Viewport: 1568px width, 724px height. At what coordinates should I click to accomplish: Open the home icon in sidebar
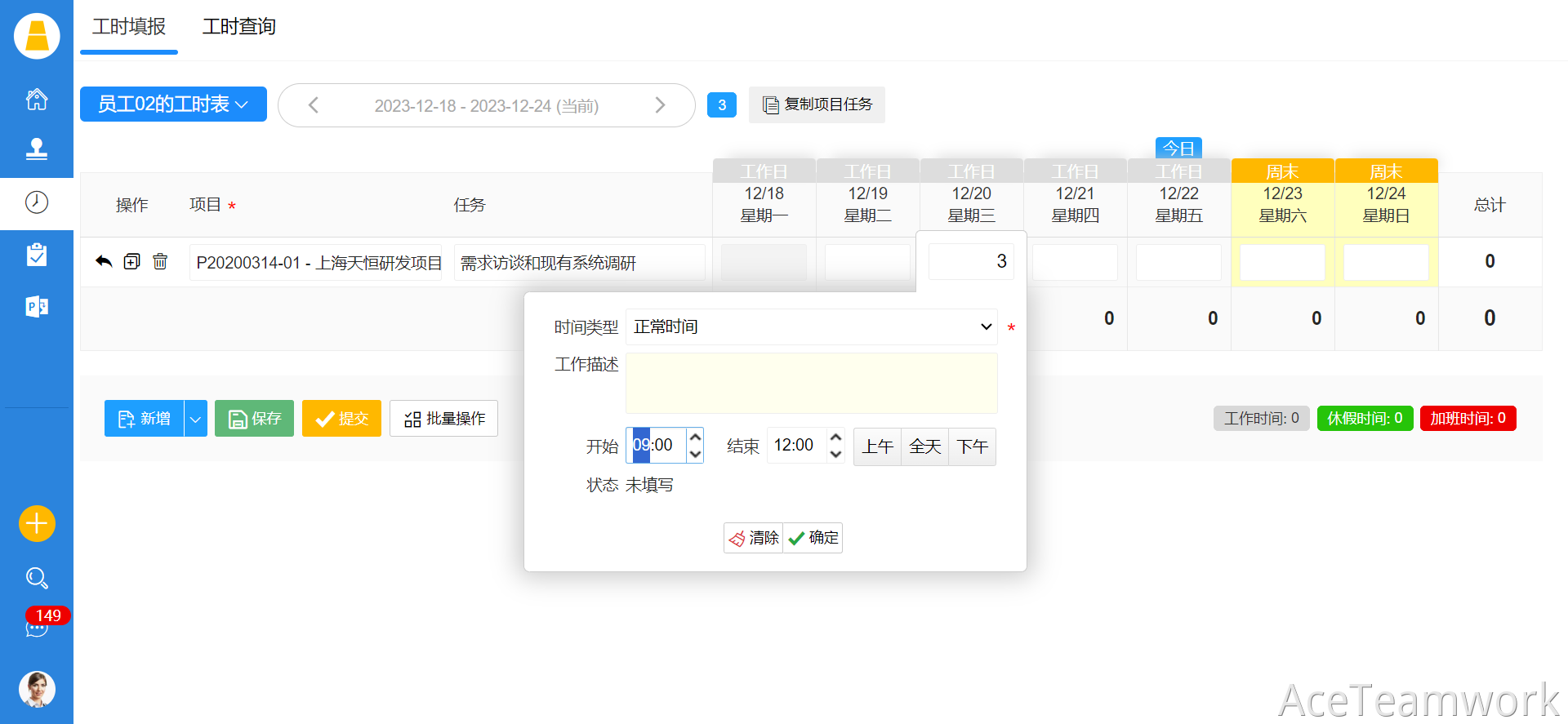coord(37,100)
